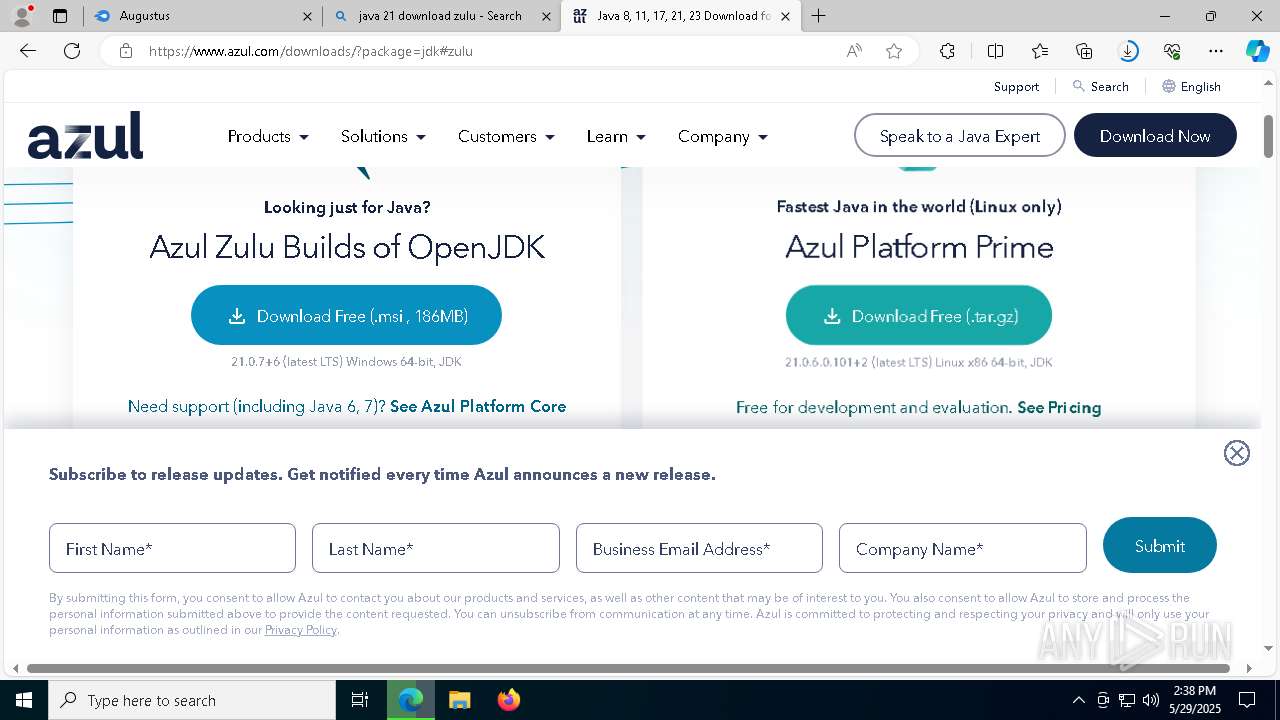The image size is (1280, 720).
Task: Open Settings and more ellipsis menu
Action: point(1216,51)
